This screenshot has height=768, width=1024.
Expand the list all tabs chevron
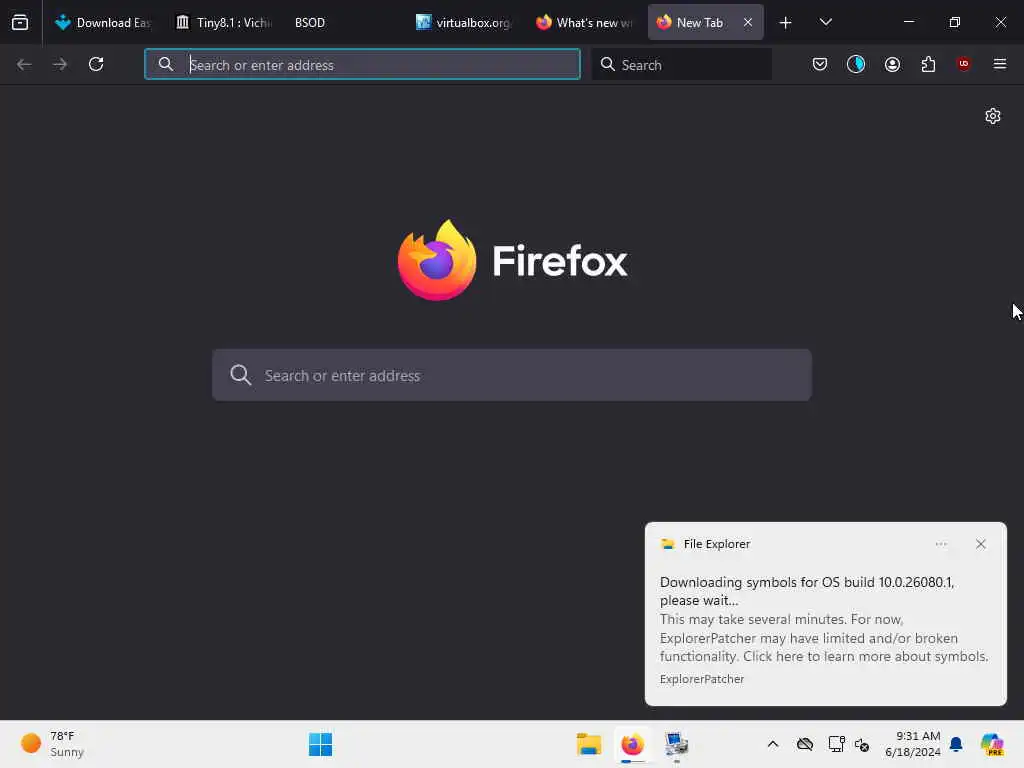coord(825,22)
